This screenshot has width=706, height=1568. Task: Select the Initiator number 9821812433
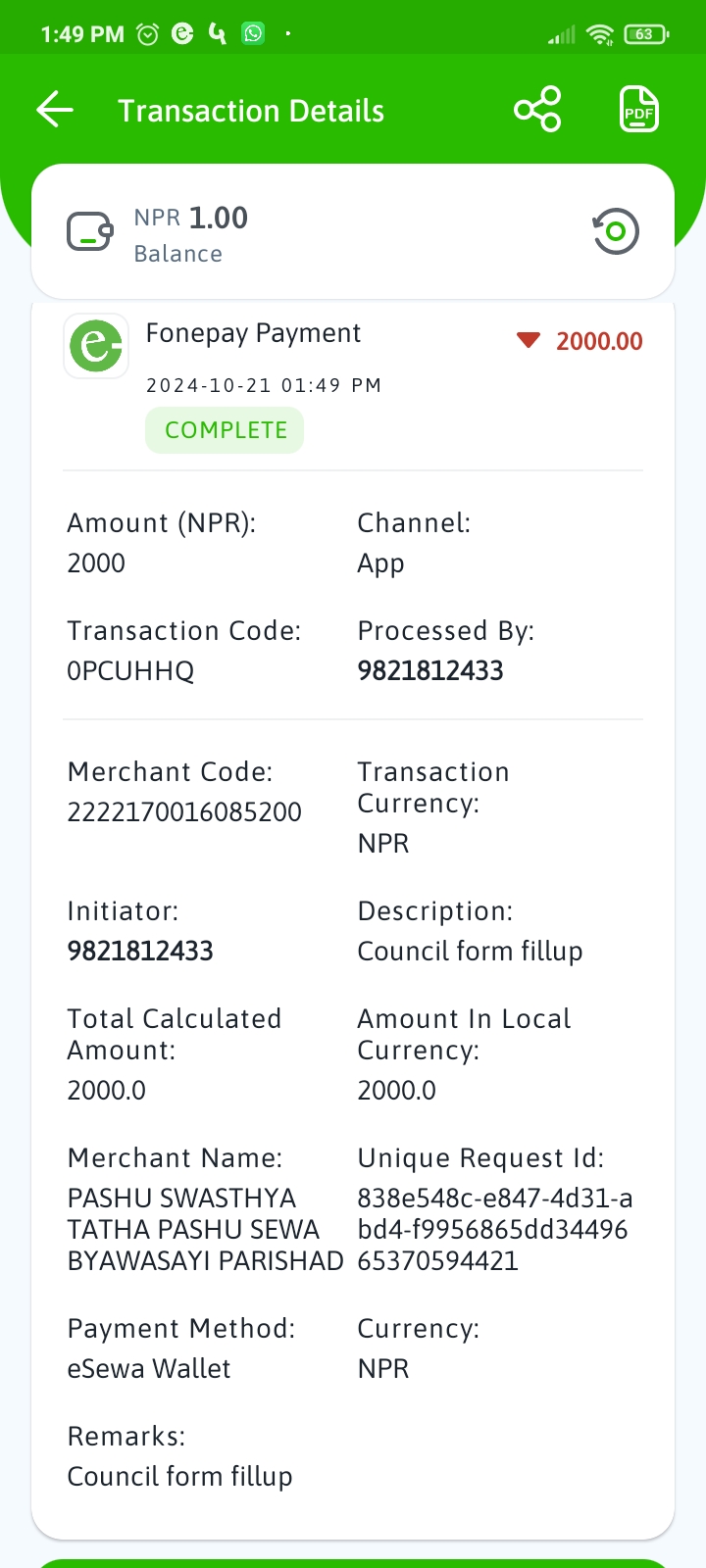[140, 952]
